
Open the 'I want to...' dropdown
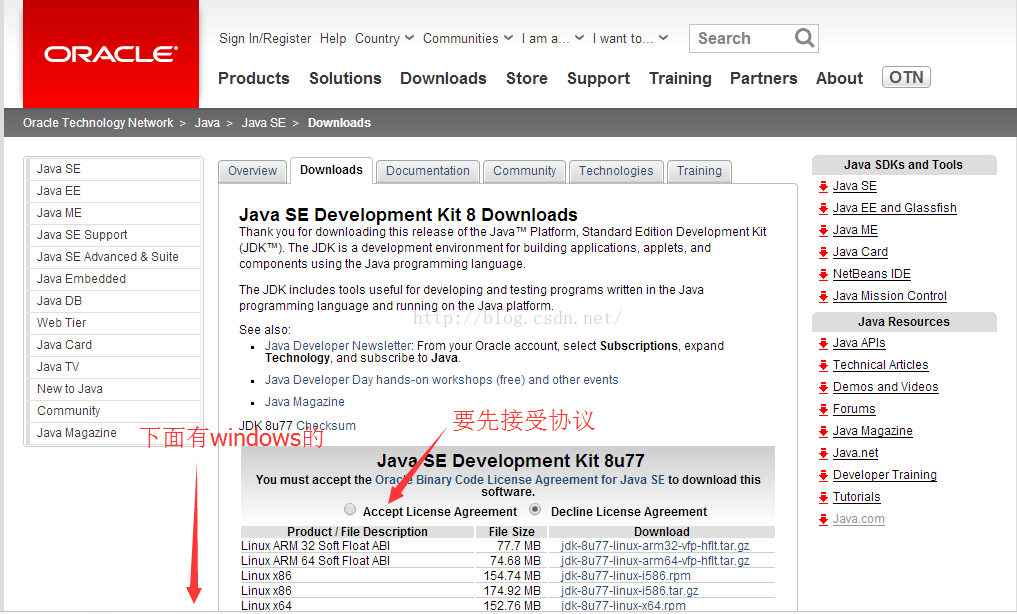pyautogui.click(x=630, y=38)
